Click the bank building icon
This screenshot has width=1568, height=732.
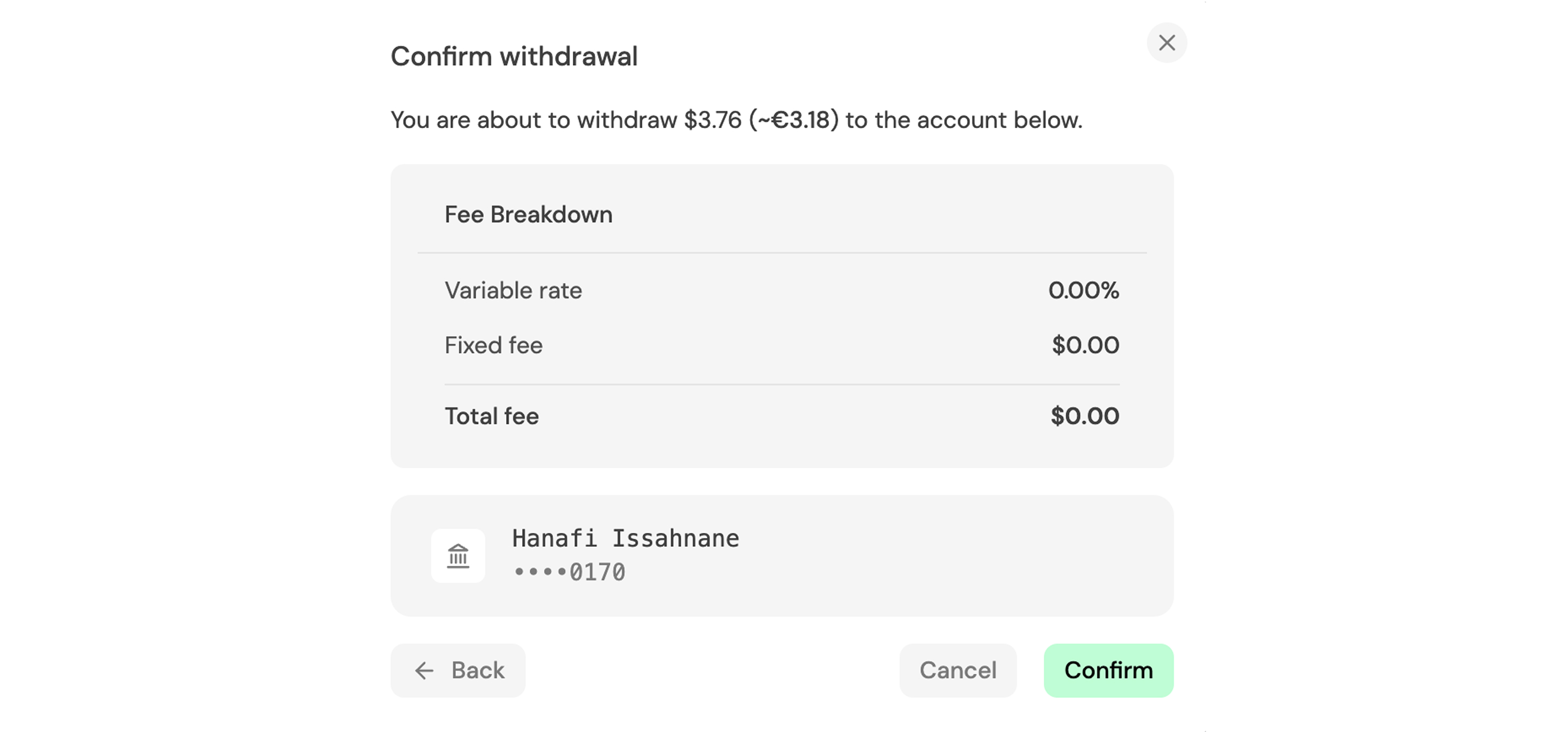[x=458, y=556]
